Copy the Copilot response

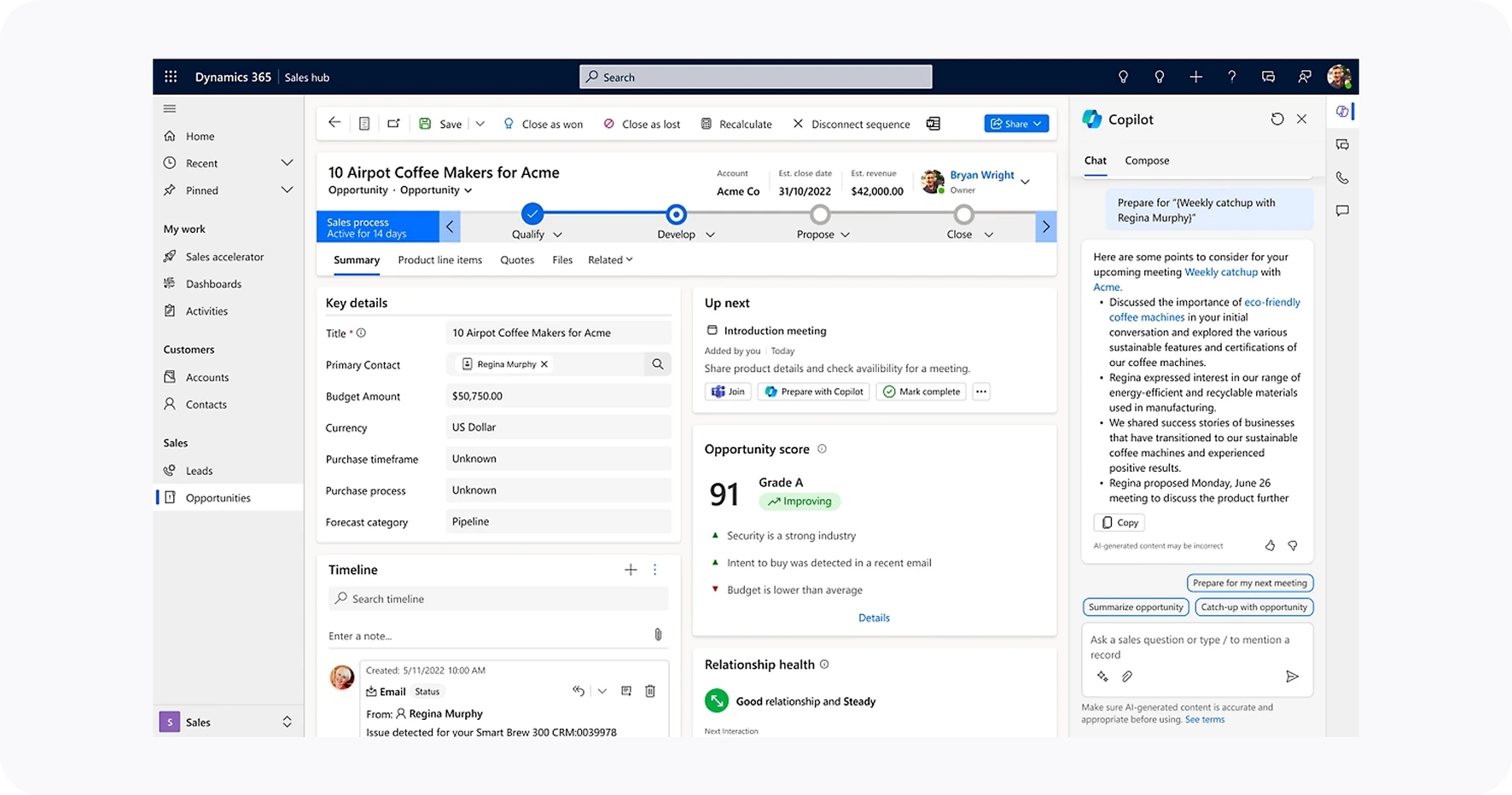pos(1119,523)
